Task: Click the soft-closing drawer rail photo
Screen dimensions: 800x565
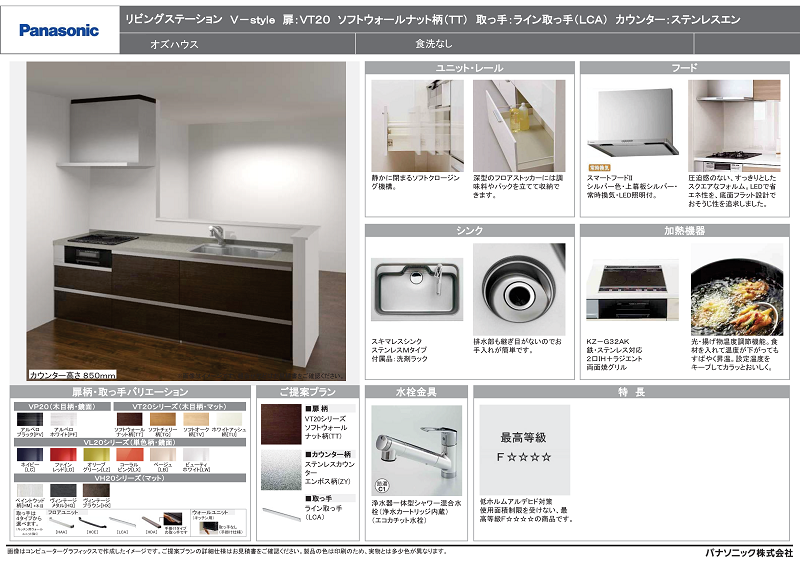Action: (x=417, y=126)
